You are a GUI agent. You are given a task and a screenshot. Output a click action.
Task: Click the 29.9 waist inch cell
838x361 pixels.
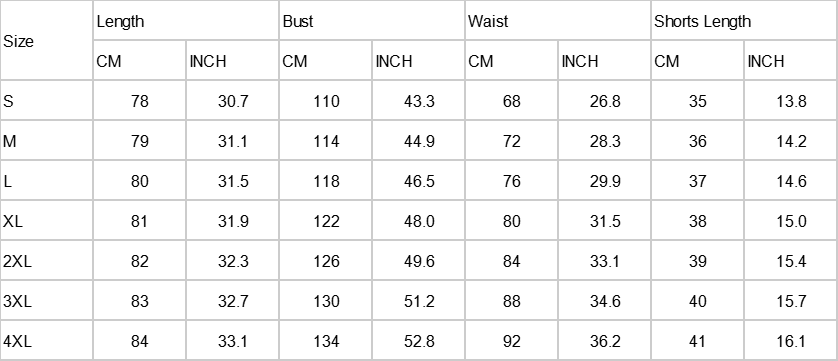(604, 181)
